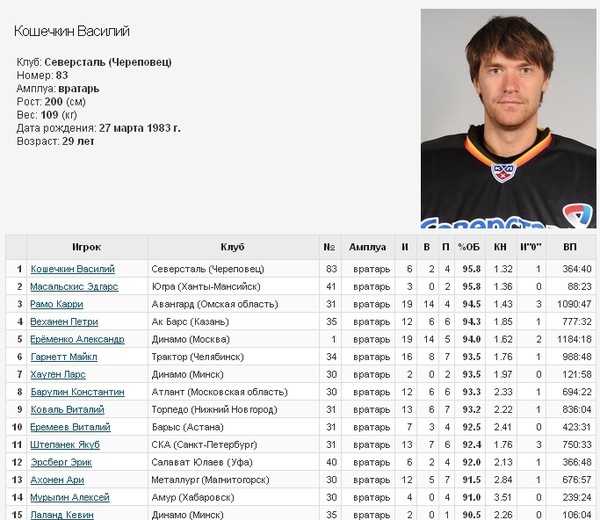Open Масальскис Эдгарс player link

(74, 287)
